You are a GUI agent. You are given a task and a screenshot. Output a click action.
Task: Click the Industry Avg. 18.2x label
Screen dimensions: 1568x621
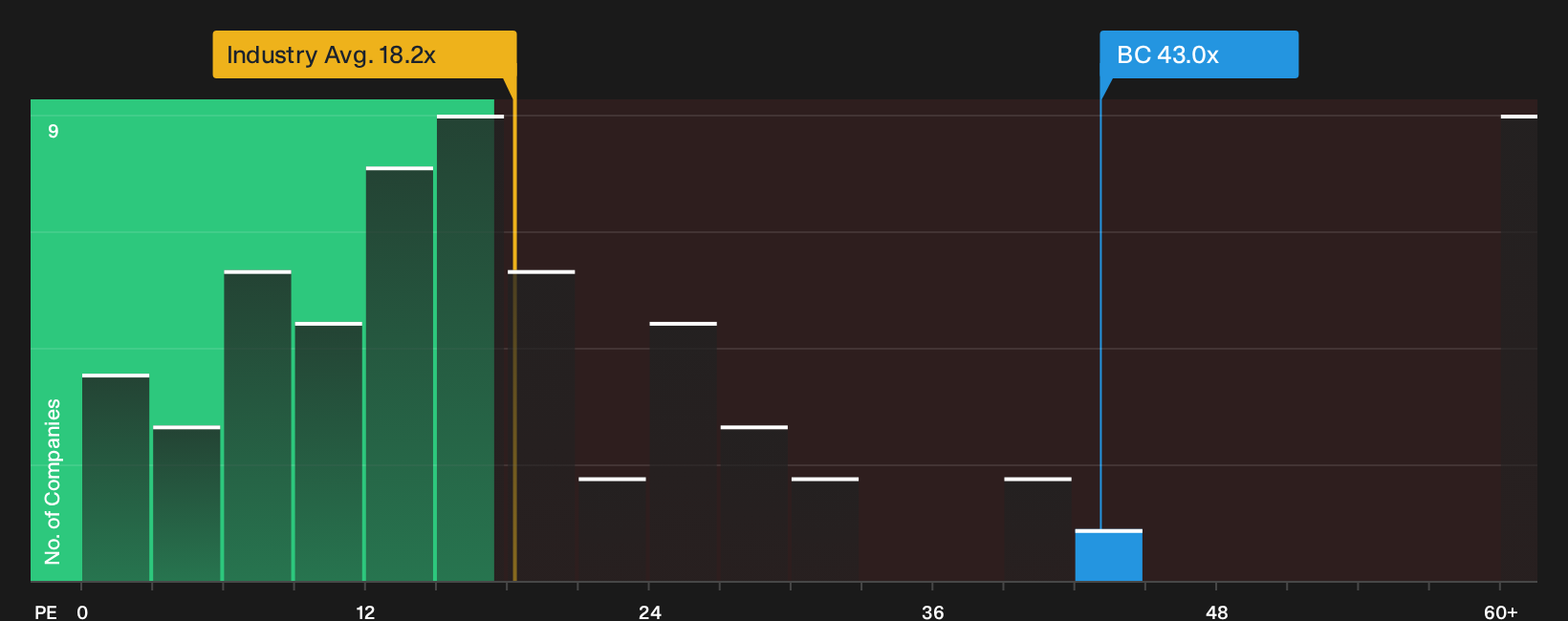tap(364, 54)
